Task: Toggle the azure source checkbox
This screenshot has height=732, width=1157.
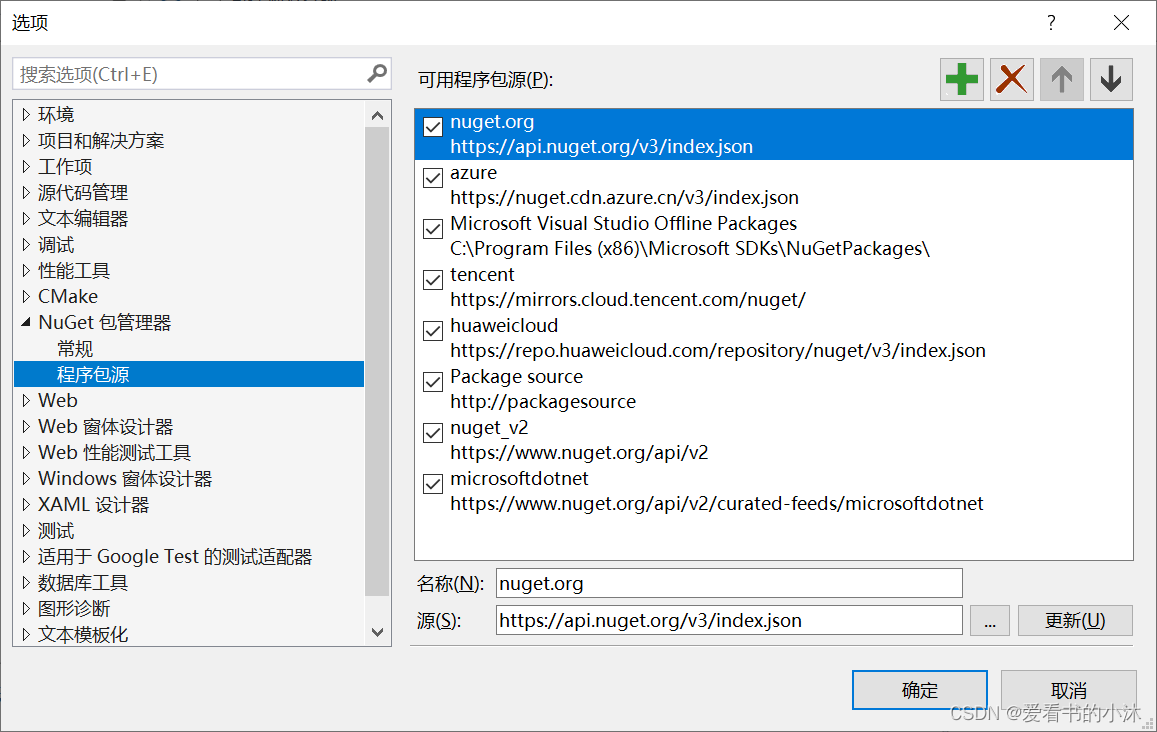Action: pos(433,178)
